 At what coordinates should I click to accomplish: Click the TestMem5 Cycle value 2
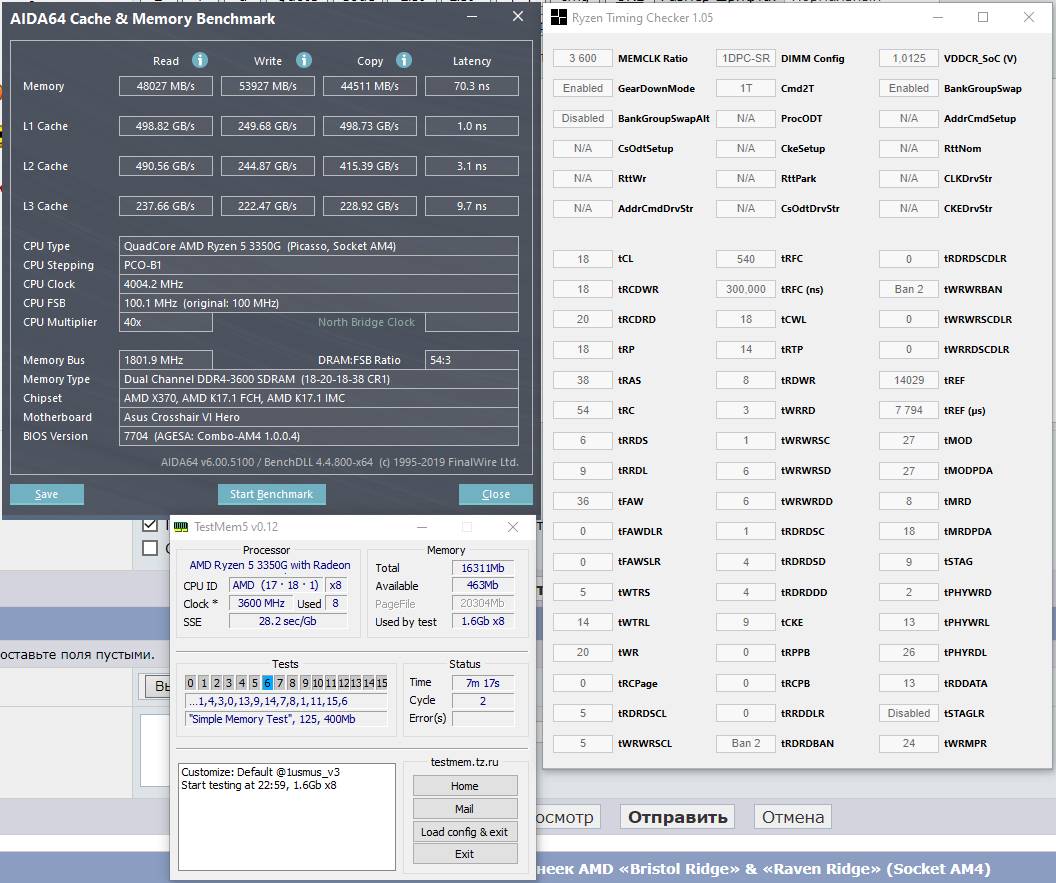[x=483, y=700]
